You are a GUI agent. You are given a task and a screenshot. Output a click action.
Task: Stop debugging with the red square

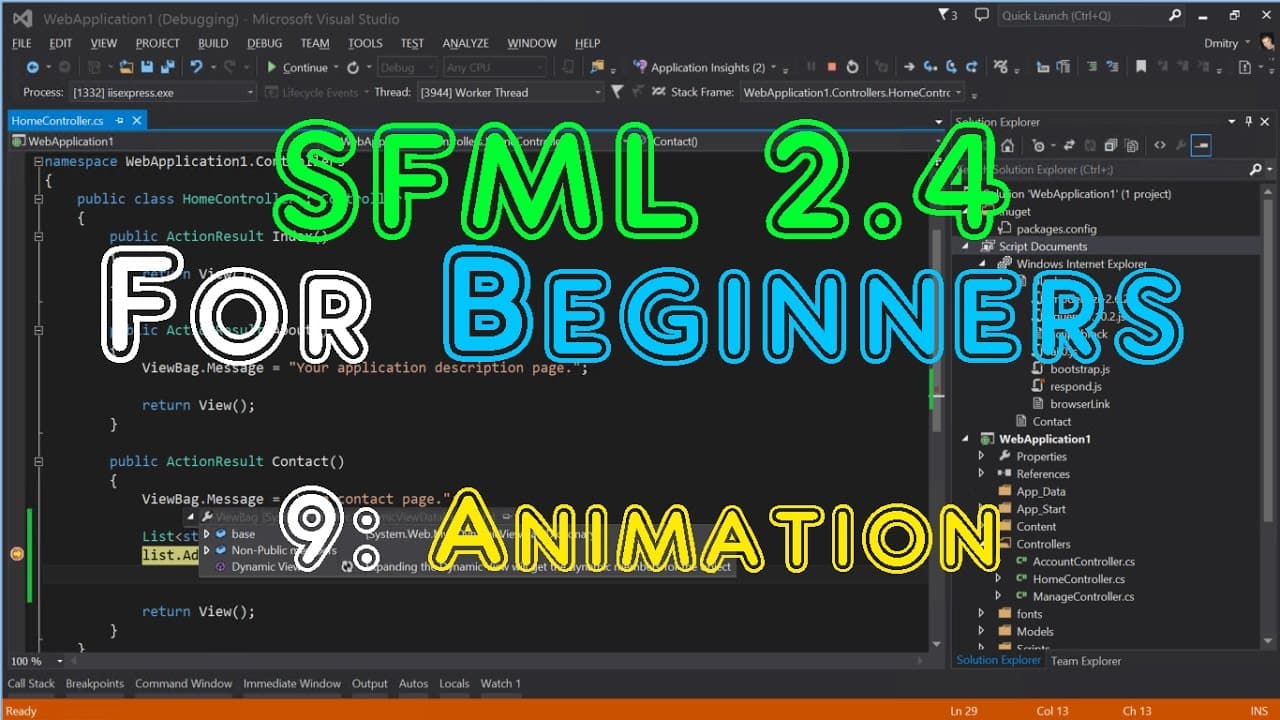point(831,67)
